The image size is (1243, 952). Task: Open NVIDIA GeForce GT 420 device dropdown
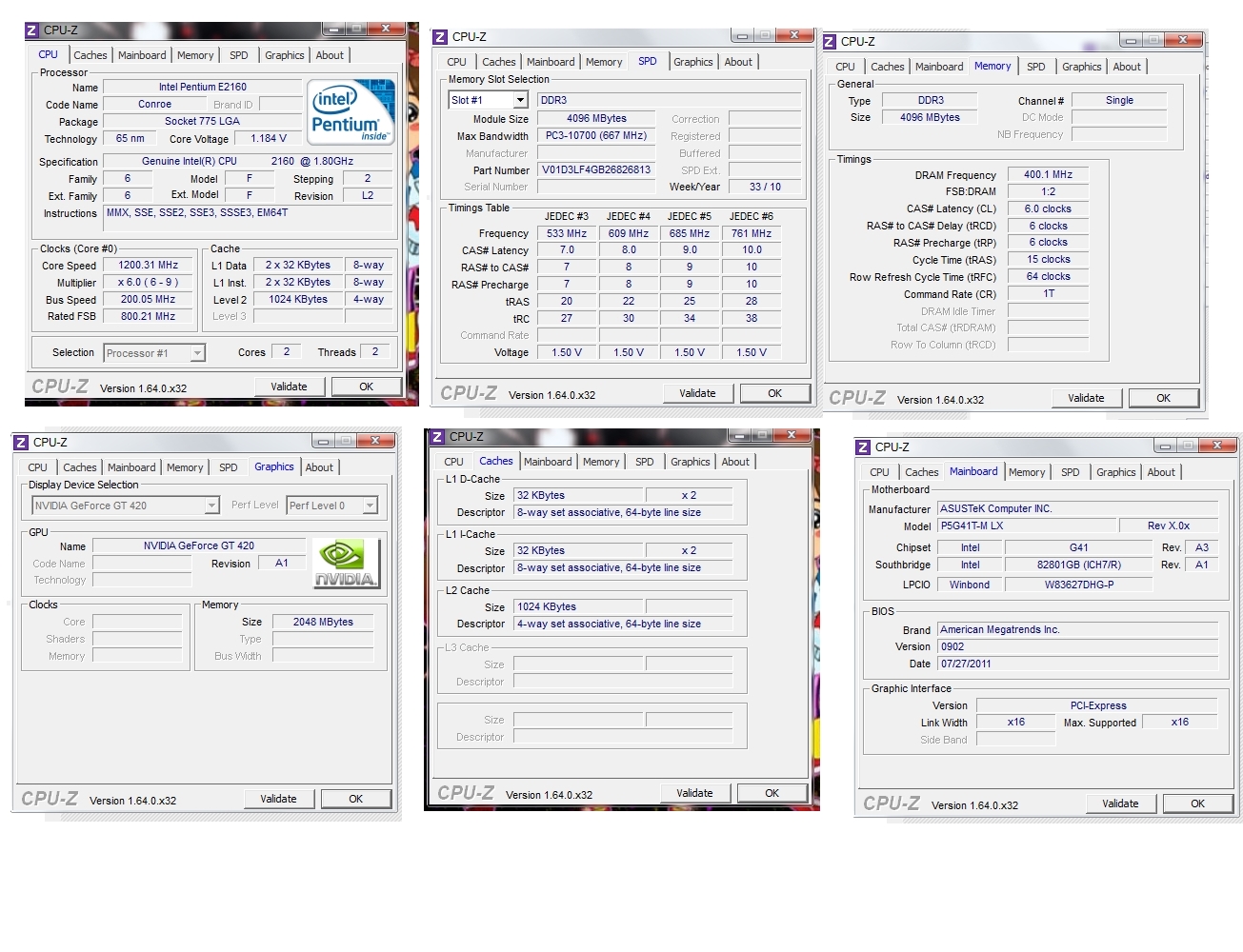coord(211,506)
